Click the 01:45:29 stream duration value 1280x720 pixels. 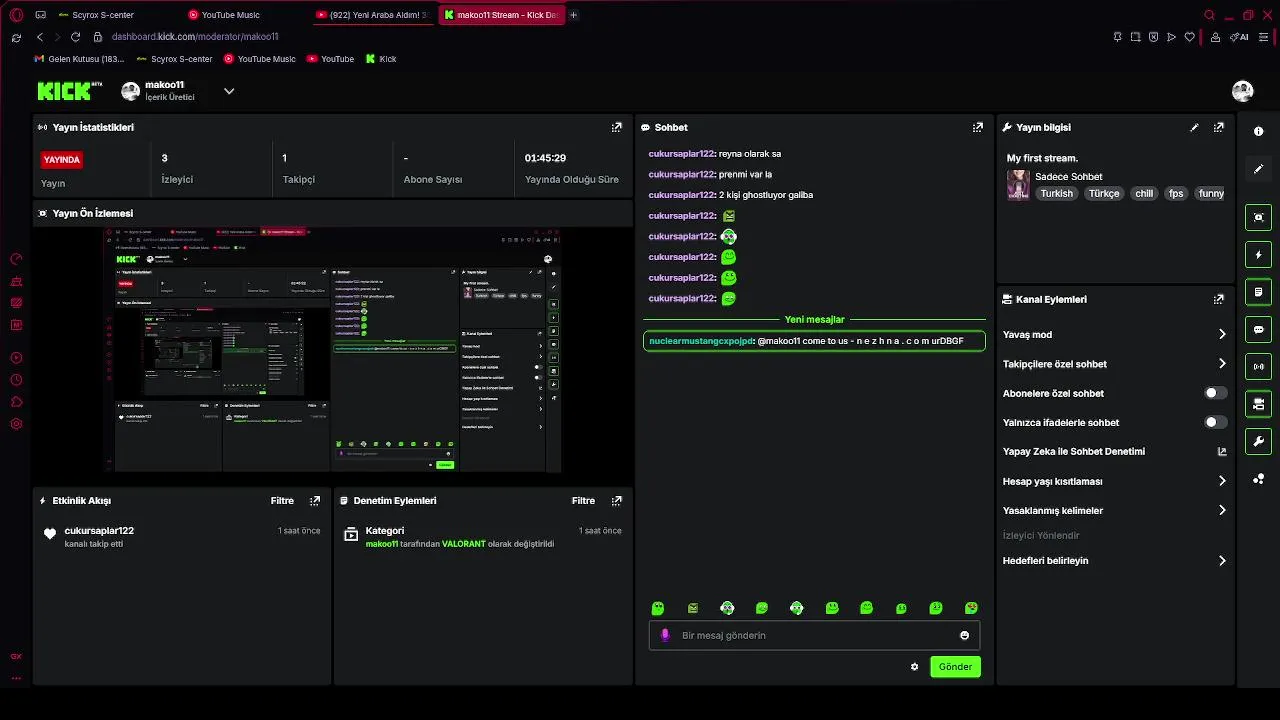(545, 158)
